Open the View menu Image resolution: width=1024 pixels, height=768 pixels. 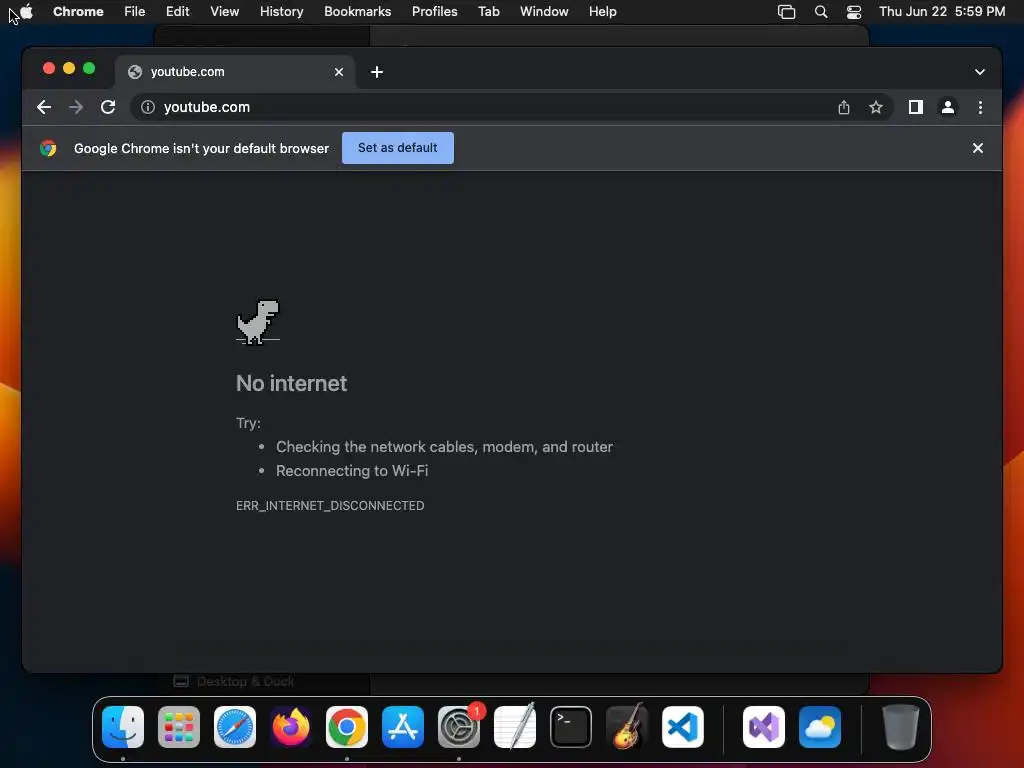point(224,11)
